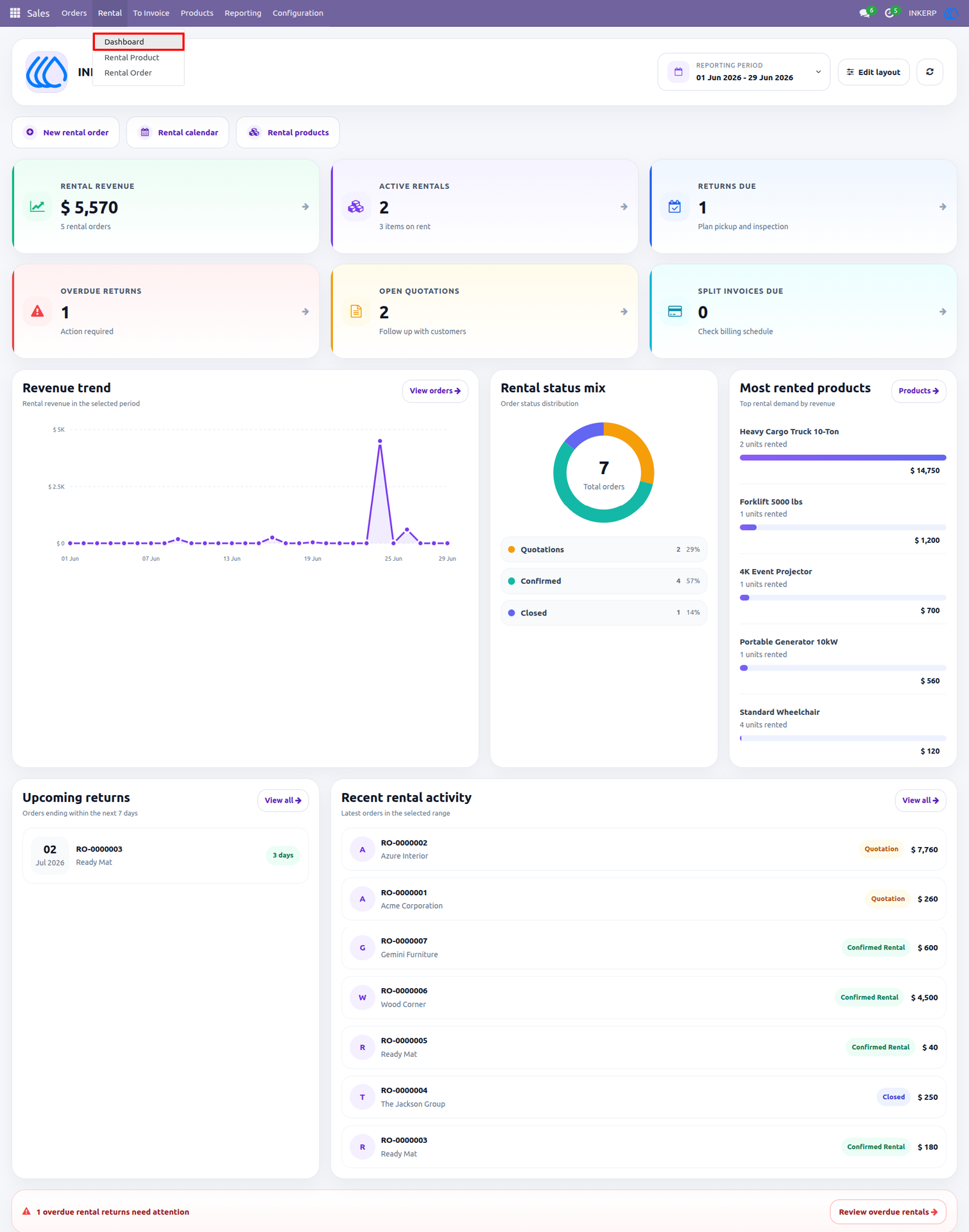Open the Rental products shortcut
969x1232 pixels.
(287, 132)
